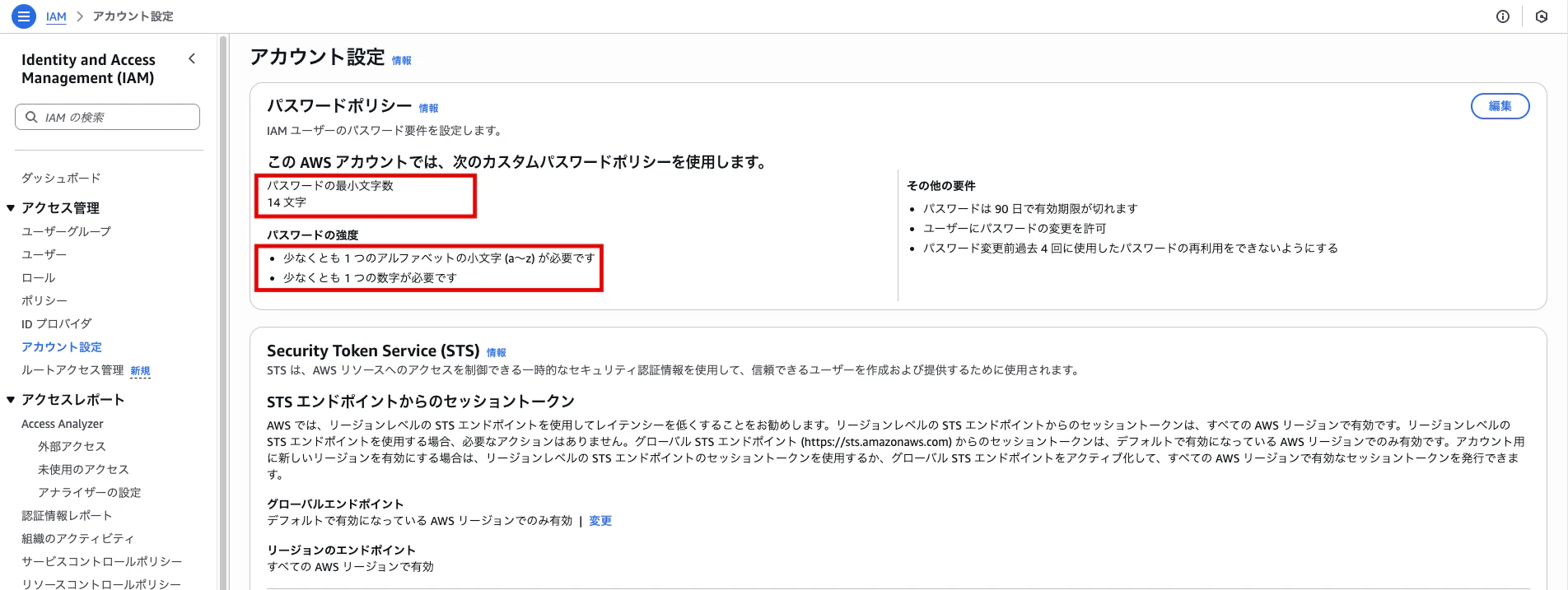Screen dimensions: 1568x590
Task: Click the 新規 badge next to ルートアクセス管理
Action: (x=140, y=371)
